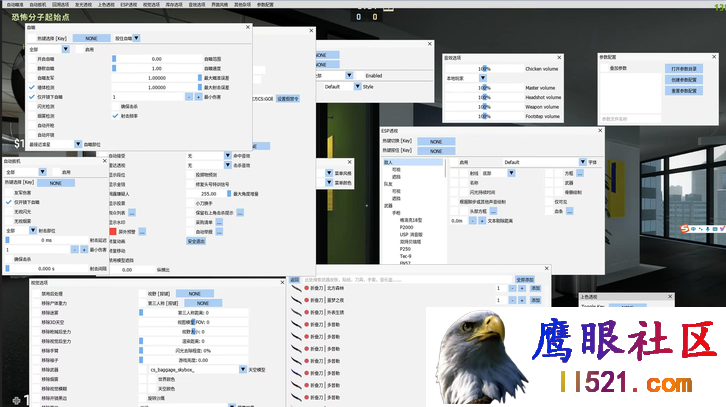Click the NONE hotkey button for 第三人称 [按键]
This screenshot has height=407, width=726.
pos(203,303)
